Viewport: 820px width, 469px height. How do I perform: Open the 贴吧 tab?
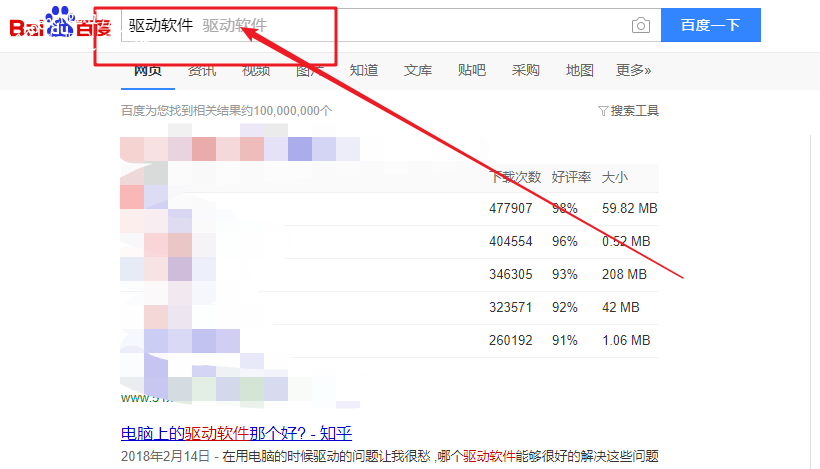[x=472, y=70]
